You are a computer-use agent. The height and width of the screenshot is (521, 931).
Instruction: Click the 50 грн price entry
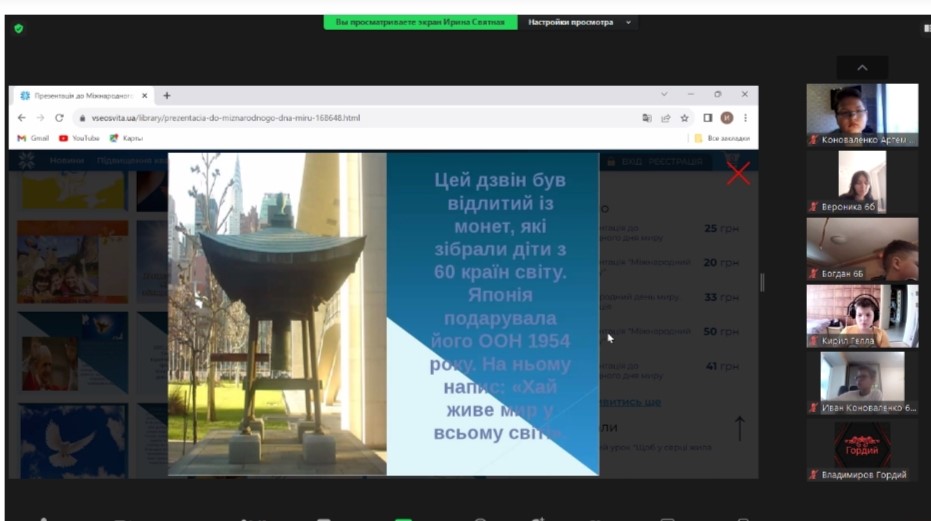721,331
